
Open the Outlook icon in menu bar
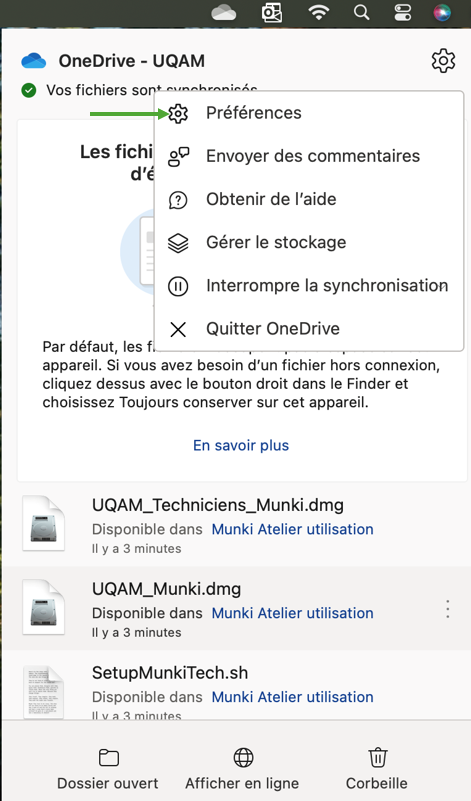(272, 12)
